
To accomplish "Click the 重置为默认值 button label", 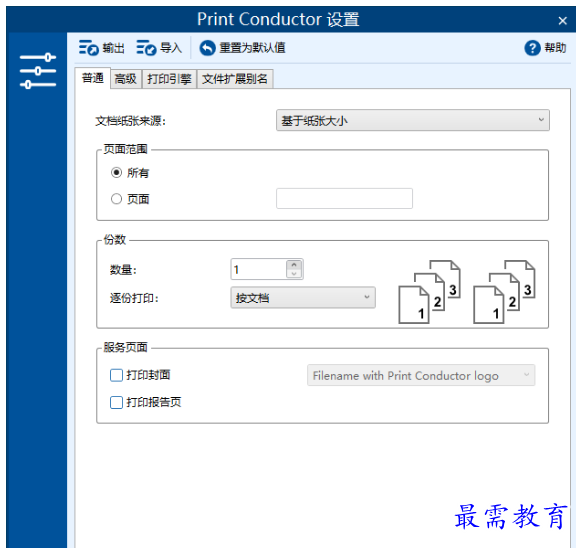I will point(252,48).
